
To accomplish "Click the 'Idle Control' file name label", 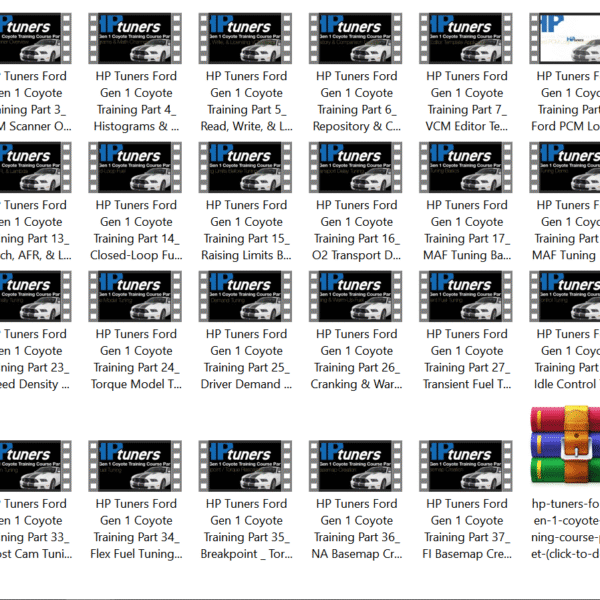I will pyautogui.click(x=567, y=384).
